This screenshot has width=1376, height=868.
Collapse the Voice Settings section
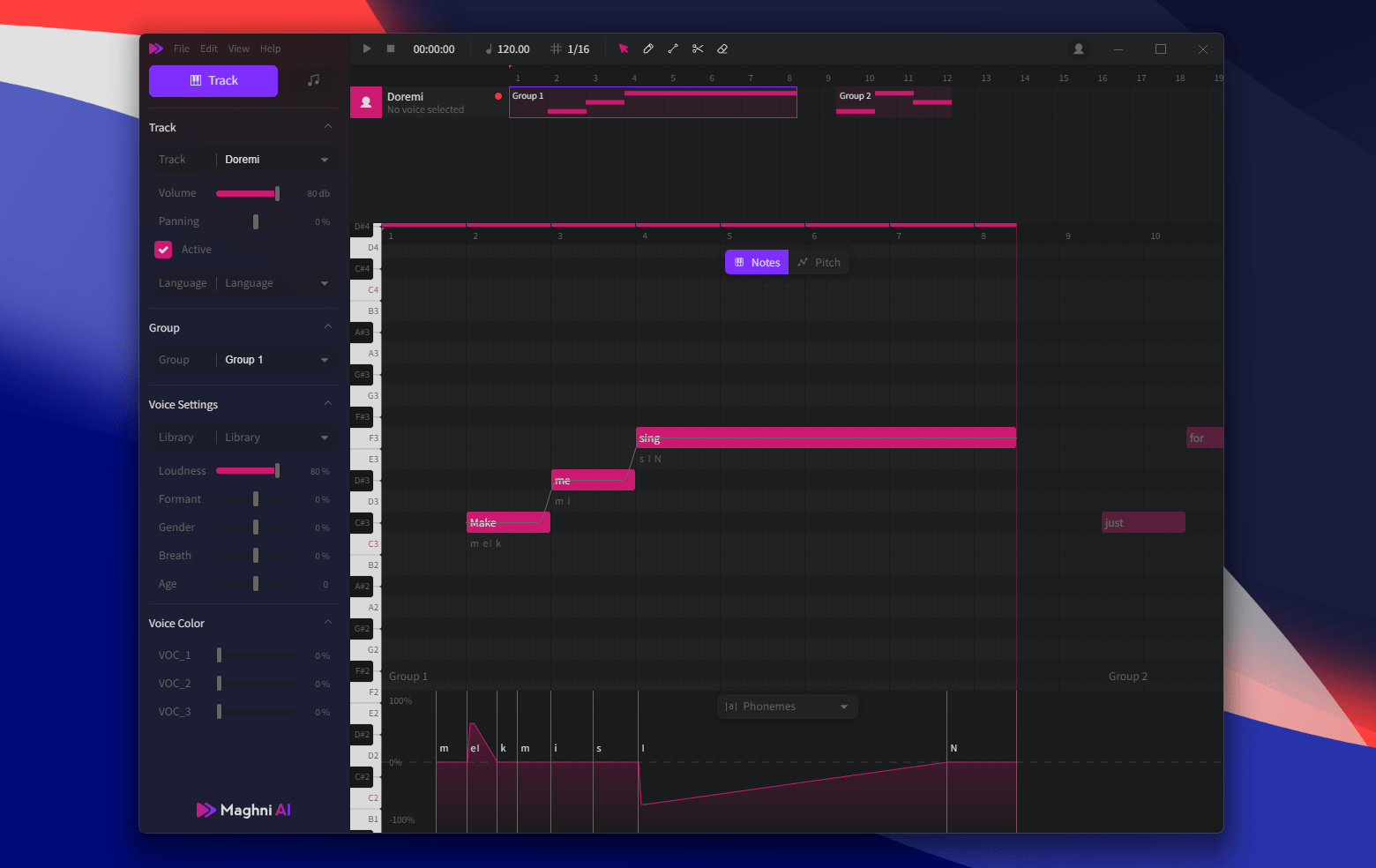[x=328, y=404]
